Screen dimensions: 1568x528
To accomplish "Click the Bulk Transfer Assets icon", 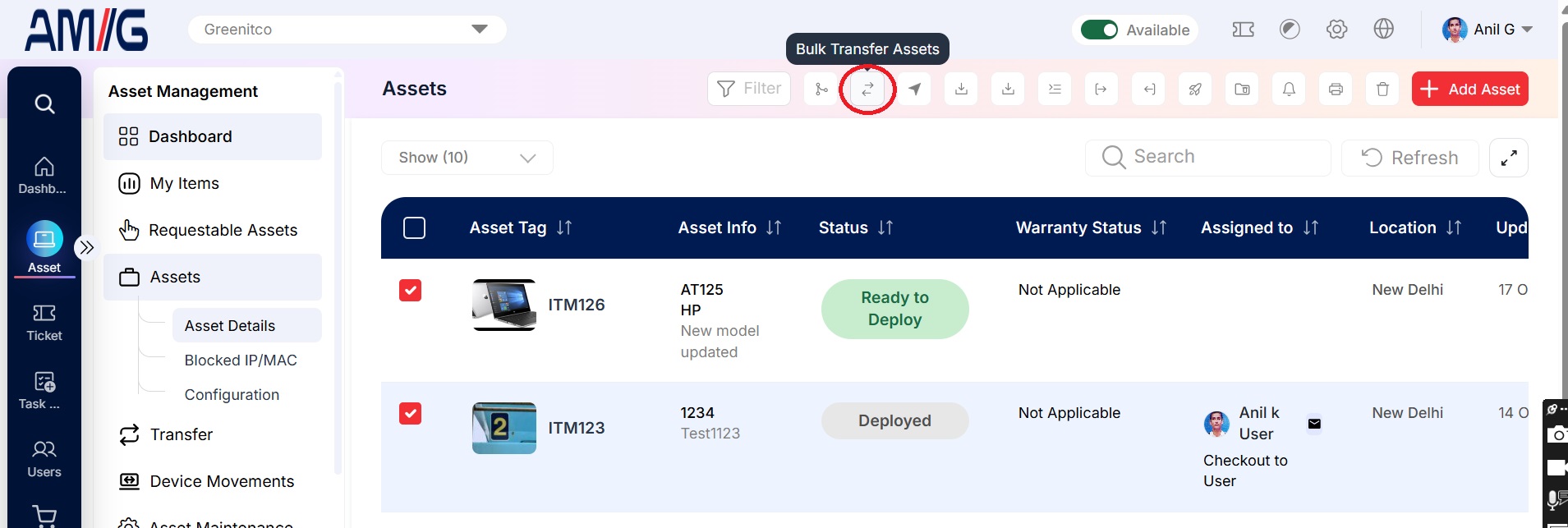I will (867, 89).
